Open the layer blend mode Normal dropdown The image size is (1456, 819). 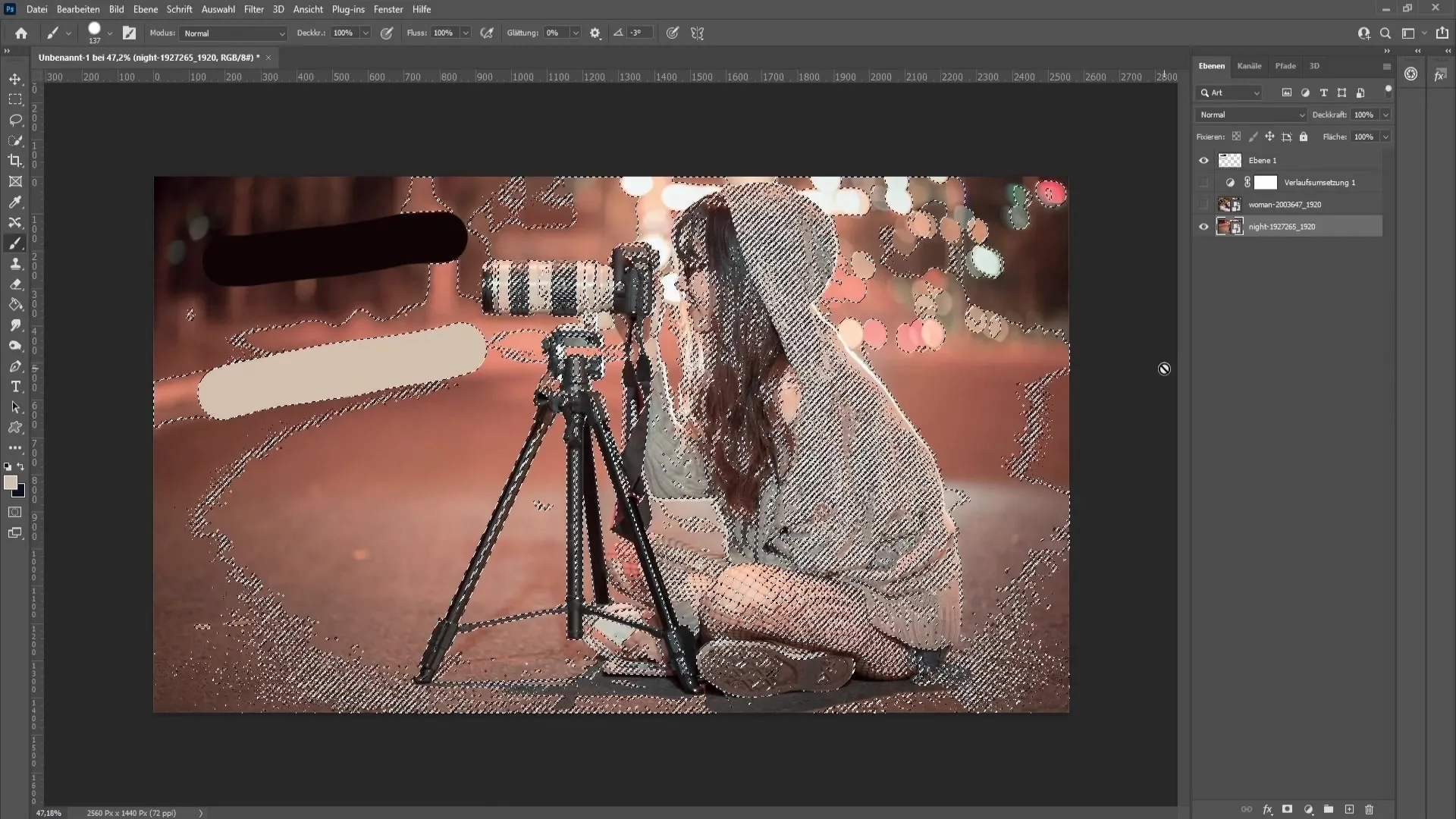coord(1250,115)
